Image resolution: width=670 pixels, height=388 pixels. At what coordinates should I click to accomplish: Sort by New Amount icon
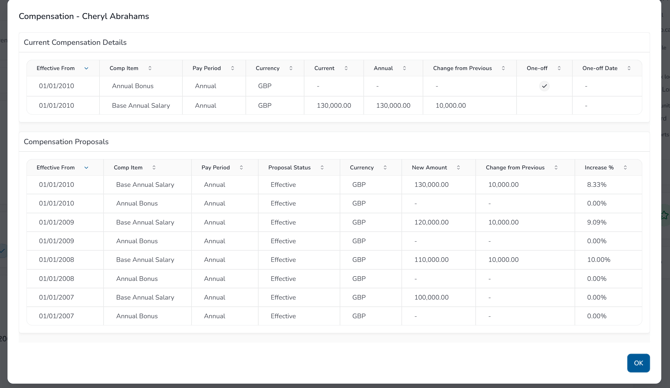coord(458,168)
